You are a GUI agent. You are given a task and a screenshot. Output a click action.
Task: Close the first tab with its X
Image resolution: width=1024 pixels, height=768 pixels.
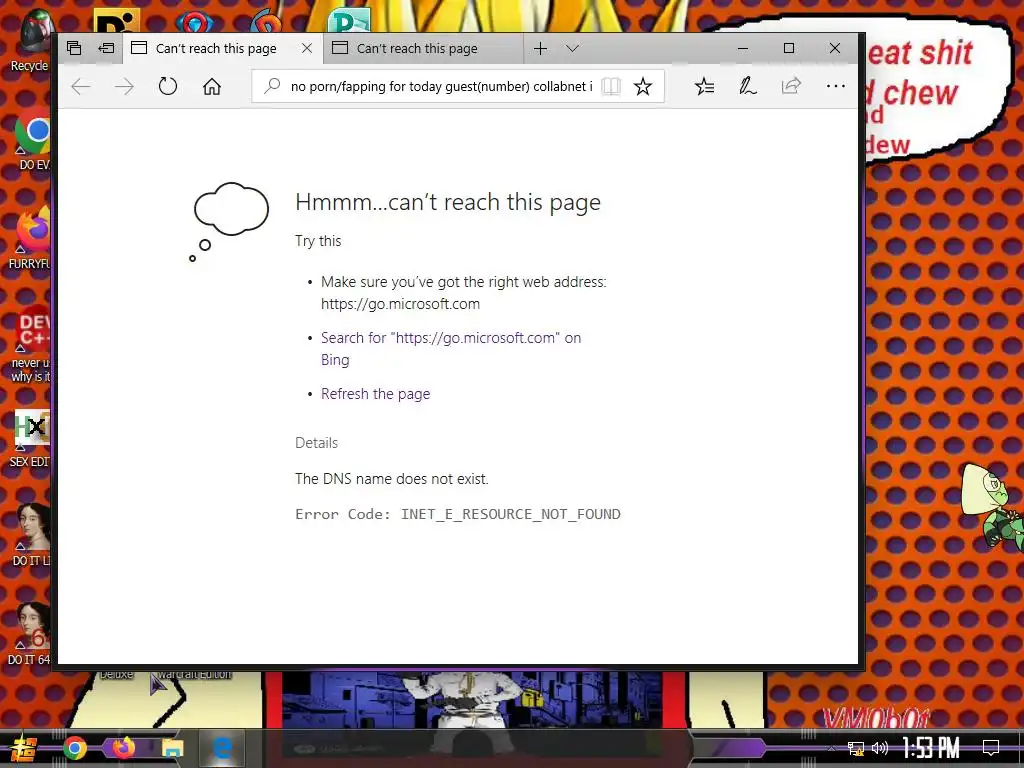pyautogui.click(x=306, y=48)
